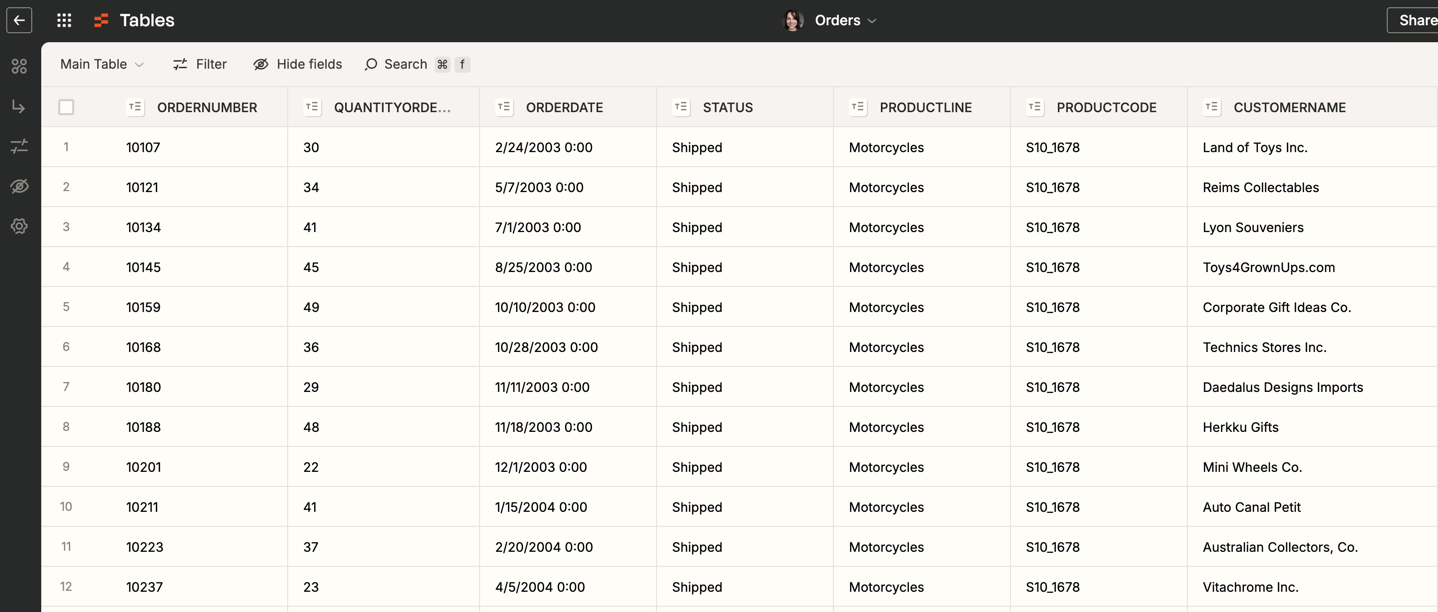1438x612 pixels.
Task: Toggle the hidden-eye icon in left sidebar
Action: click(19, 187)
